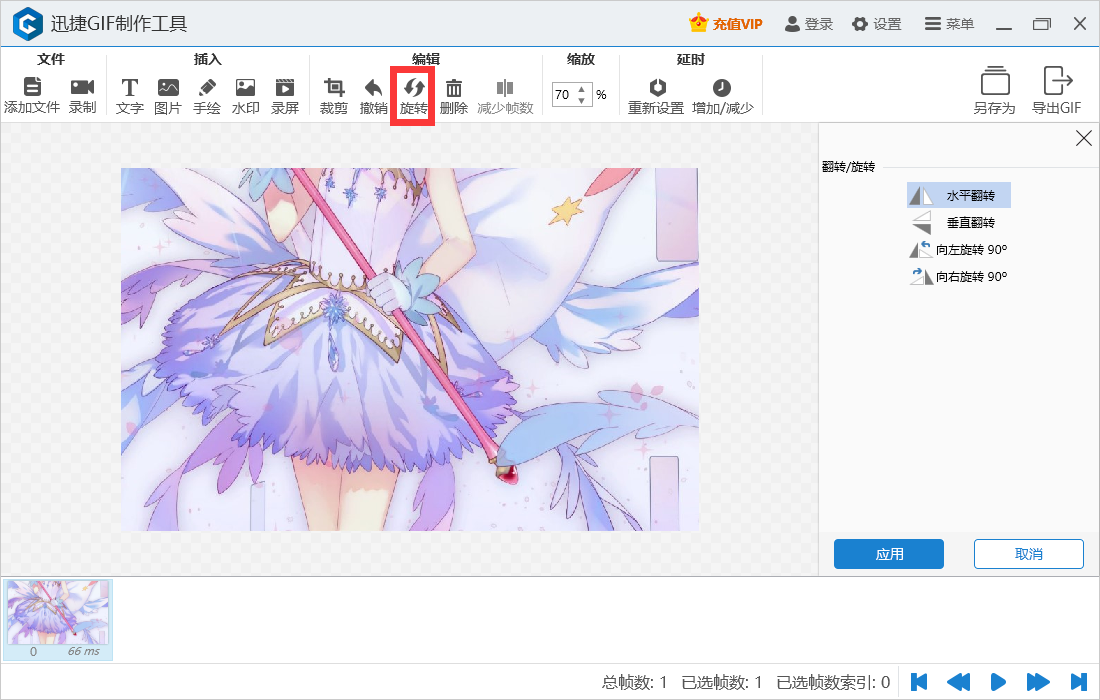
Task: Reset the delay with 重新设置
Action: 656,96
